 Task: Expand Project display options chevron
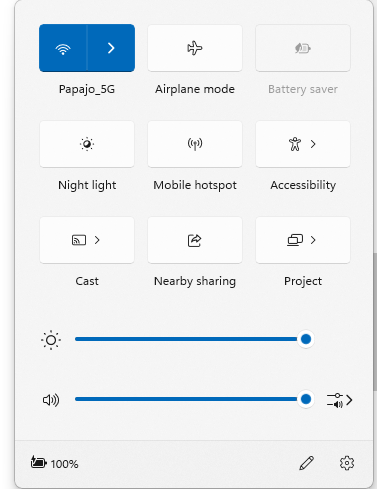pos(313,240)
